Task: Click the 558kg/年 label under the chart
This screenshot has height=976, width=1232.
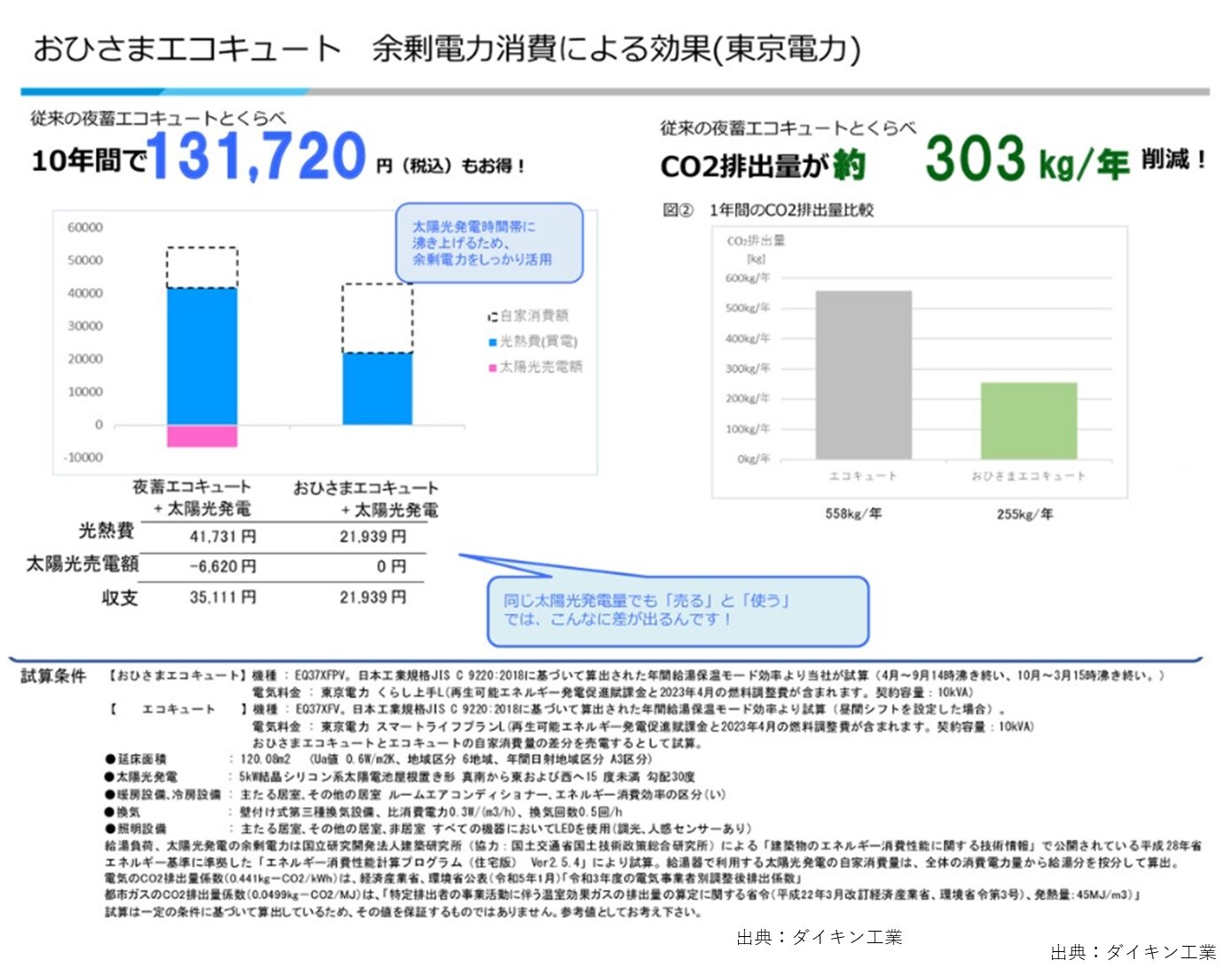Action: pyautogui.click(x=852, y=514)
